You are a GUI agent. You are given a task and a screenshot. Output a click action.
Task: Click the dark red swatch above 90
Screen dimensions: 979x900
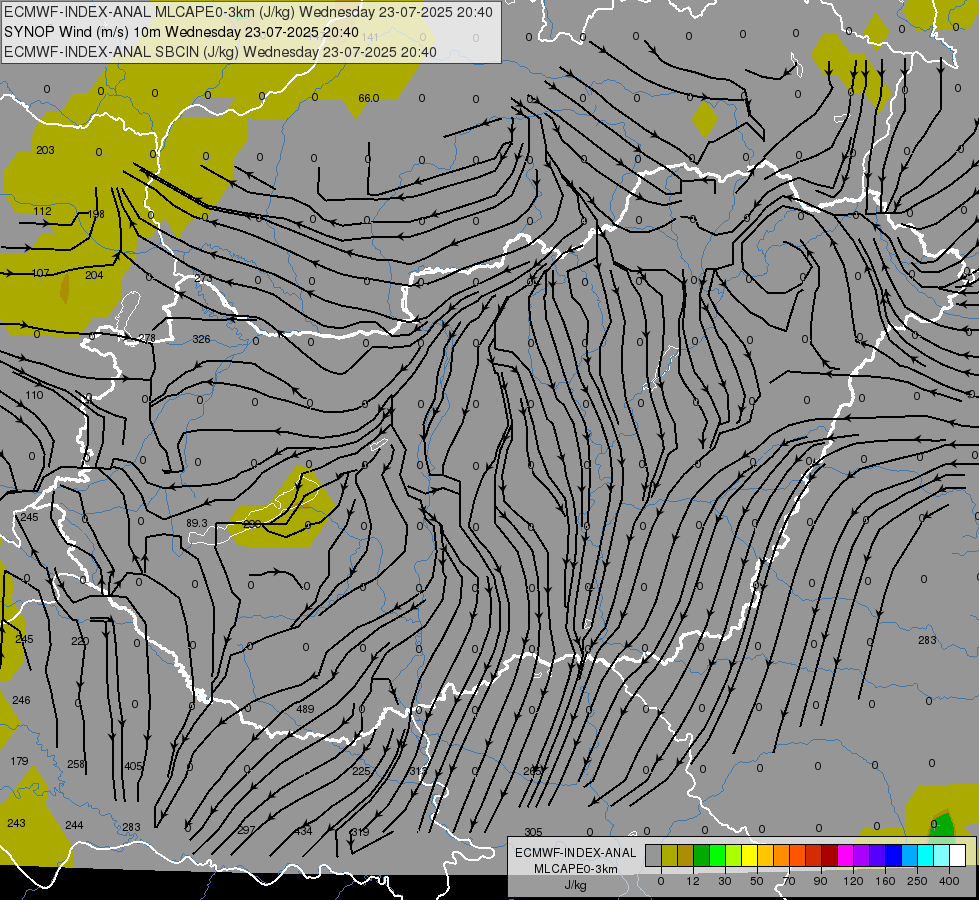tap(829, 855)
